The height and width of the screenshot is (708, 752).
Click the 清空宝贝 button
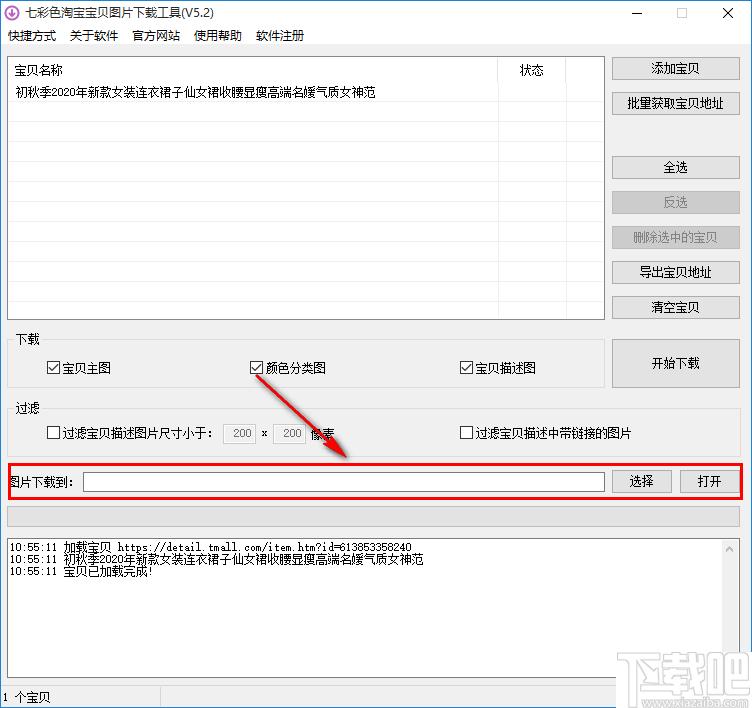pyautogui.click(x=675, y=307)
